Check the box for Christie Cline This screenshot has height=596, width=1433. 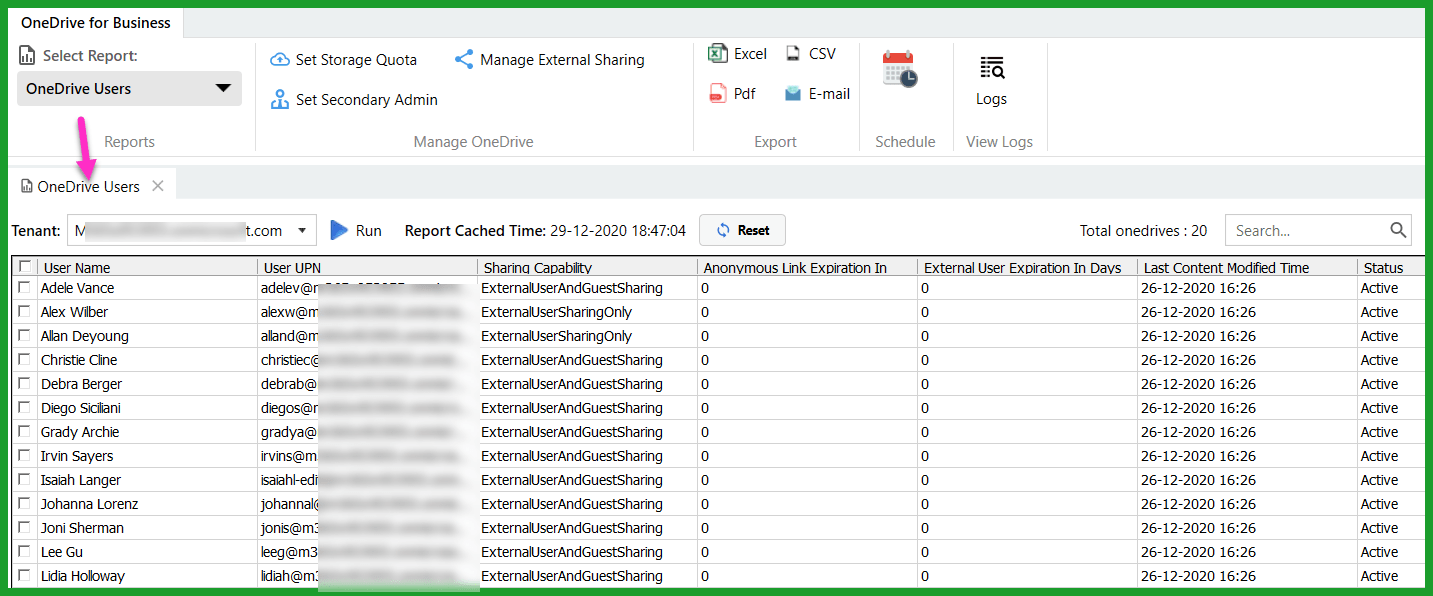[x=24, y=360]
